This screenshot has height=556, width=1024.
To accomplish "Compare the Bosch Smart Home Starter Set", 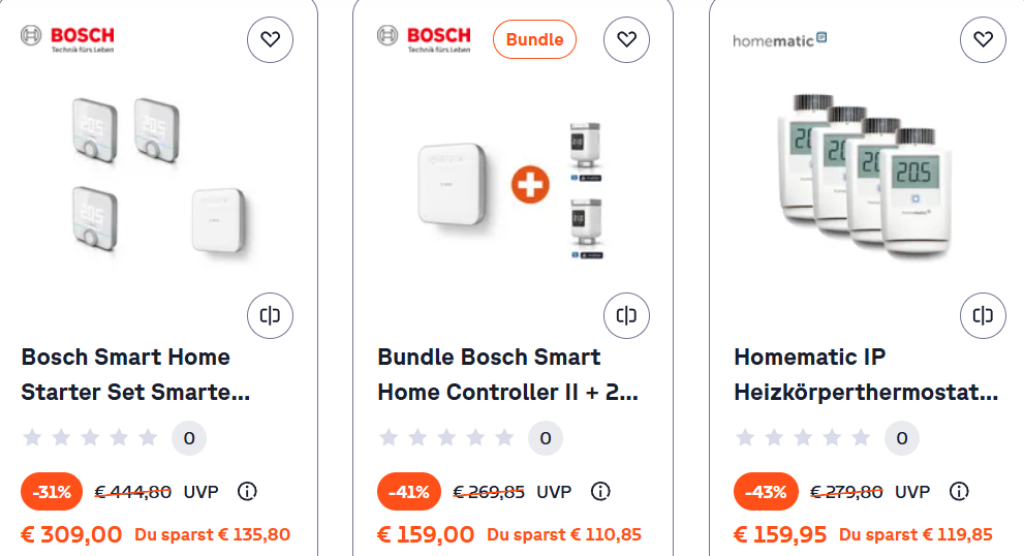I will pos(270,316).
